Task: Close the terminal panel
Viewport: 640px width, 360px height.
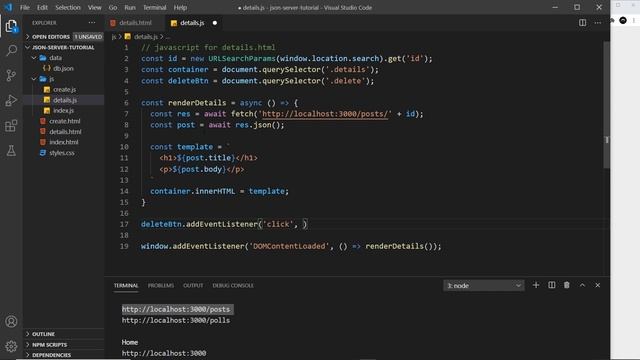Action: pyautogui.click(x=598, y=285)
